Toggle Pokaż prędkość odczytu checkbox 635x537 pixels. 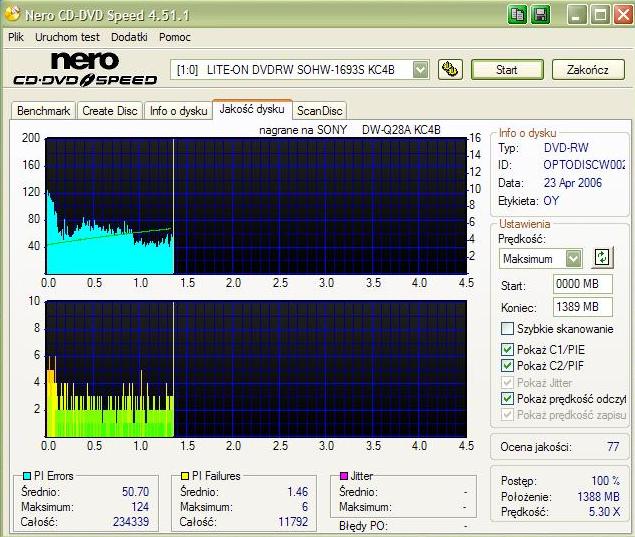(507, 398)
